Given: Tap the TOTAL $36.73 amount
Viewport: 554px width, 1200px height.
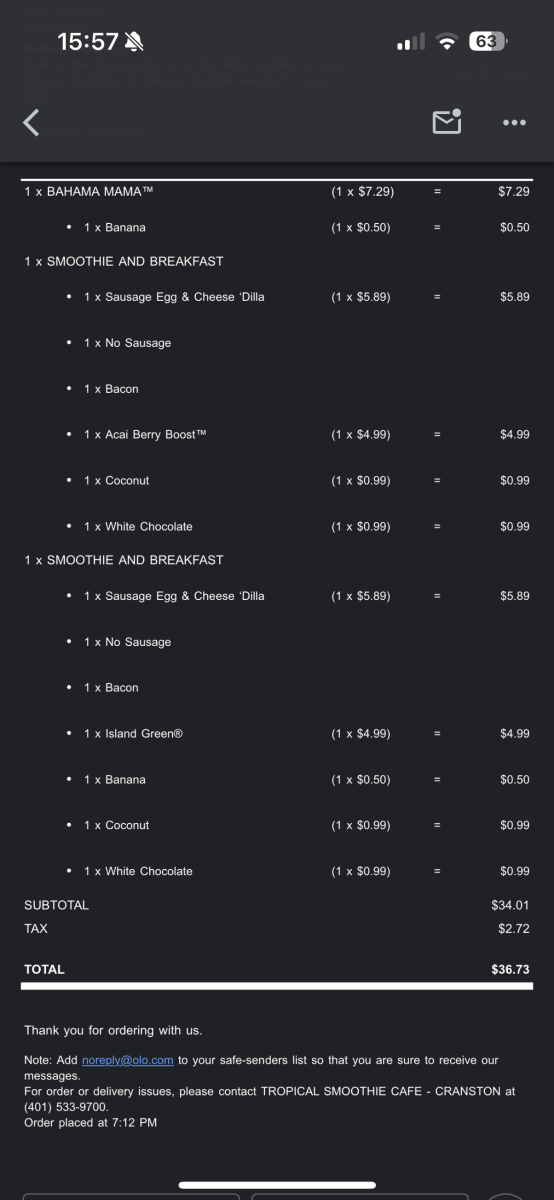Looking at the screenshot, I should coord(511,969).
